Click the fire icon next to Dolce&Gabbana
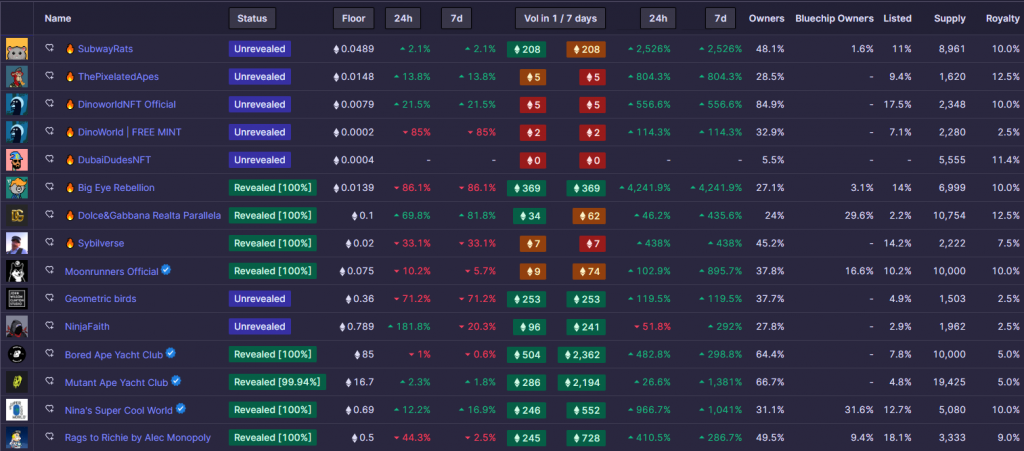The image size is (1024, 451). (70, 215)
